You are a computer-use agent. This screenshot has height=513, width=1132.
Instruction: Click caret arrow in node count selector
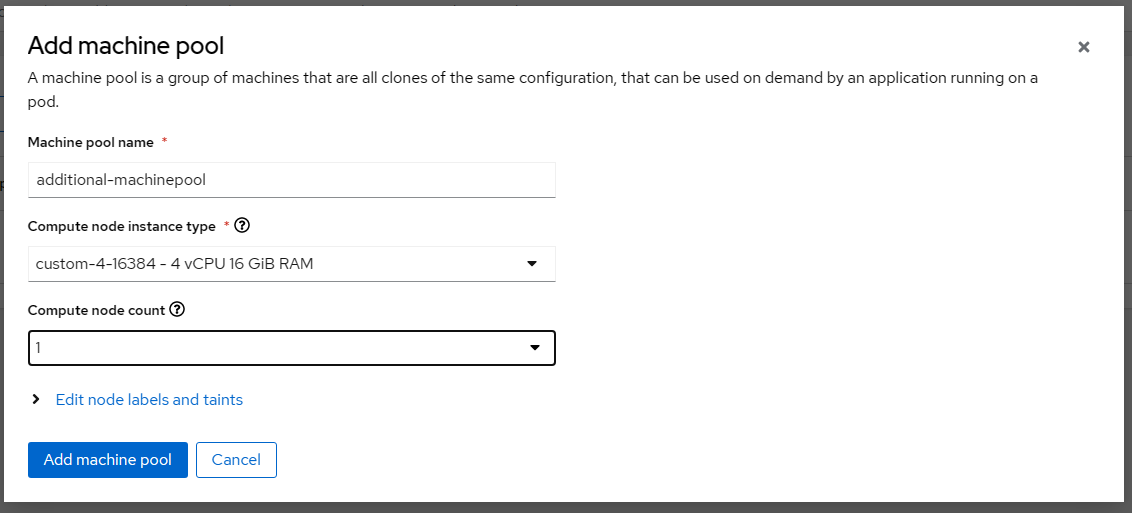tap(534, 348)
